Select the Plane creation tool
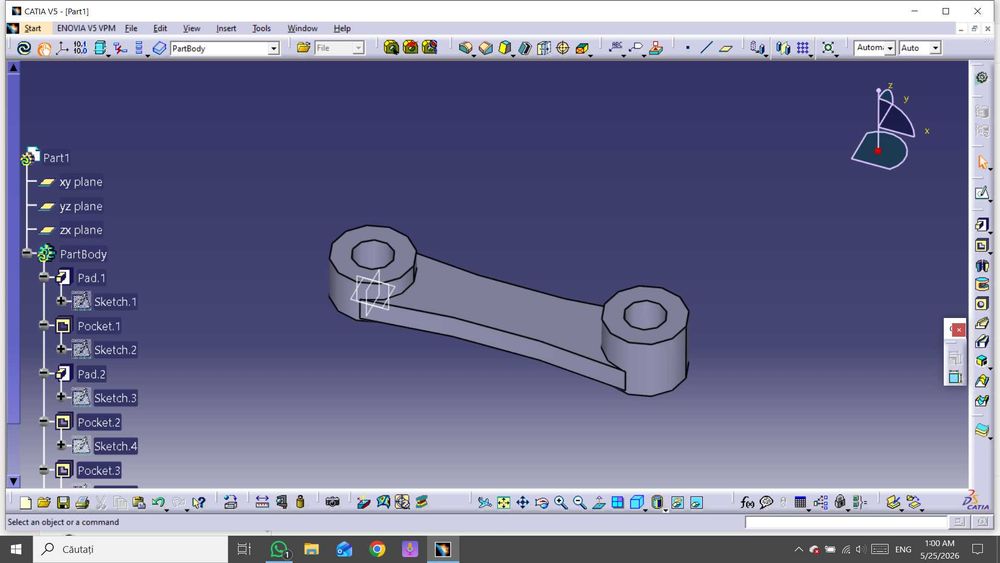 [x=726, y=48]
